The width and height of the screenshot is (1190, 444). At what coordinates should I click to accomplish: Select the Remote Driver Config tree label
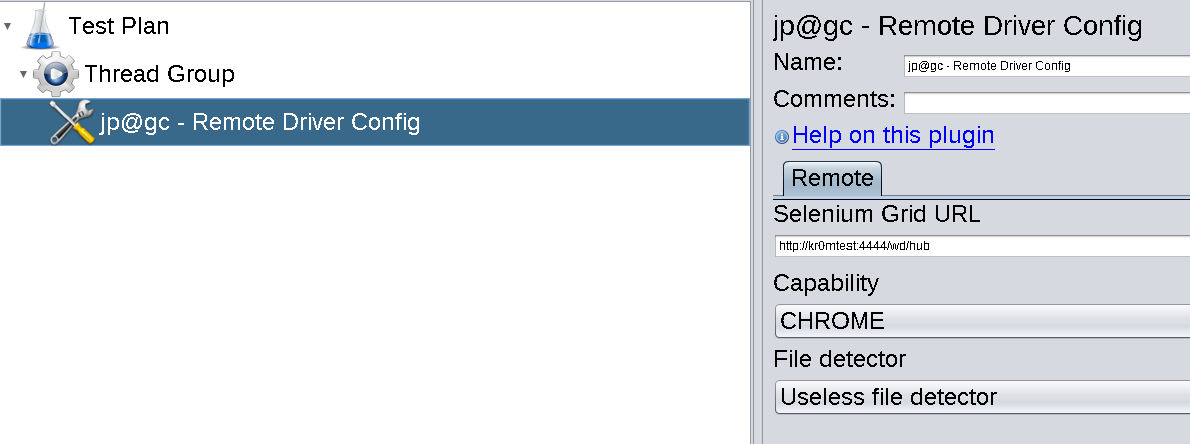[x=260, y=122]
